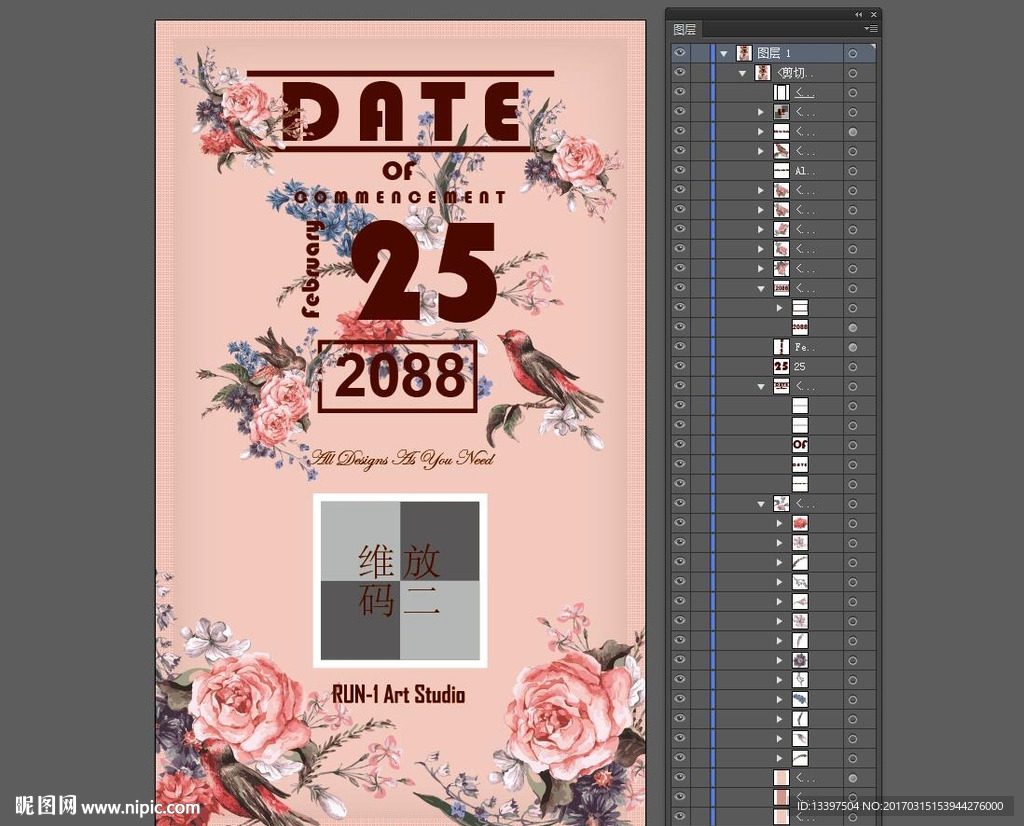Click the red rose sublayer thumbnail
The height and width of the screenshot is (826, 1024).
pyautogui.click(x=800, y=523)
